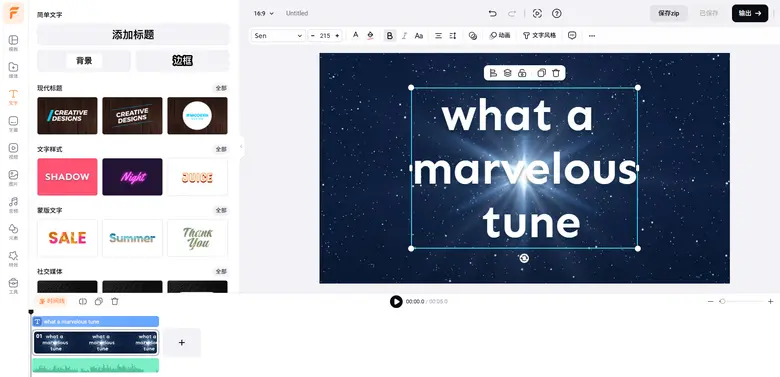
Task: Open the Templates panel in sidebar
Action: point(13,43)
